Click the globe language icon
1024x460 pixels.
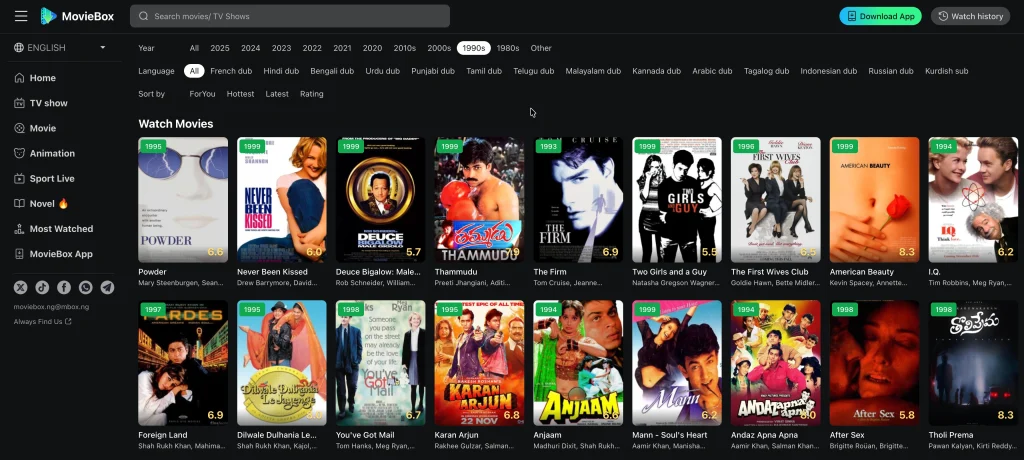click(19, 48)
